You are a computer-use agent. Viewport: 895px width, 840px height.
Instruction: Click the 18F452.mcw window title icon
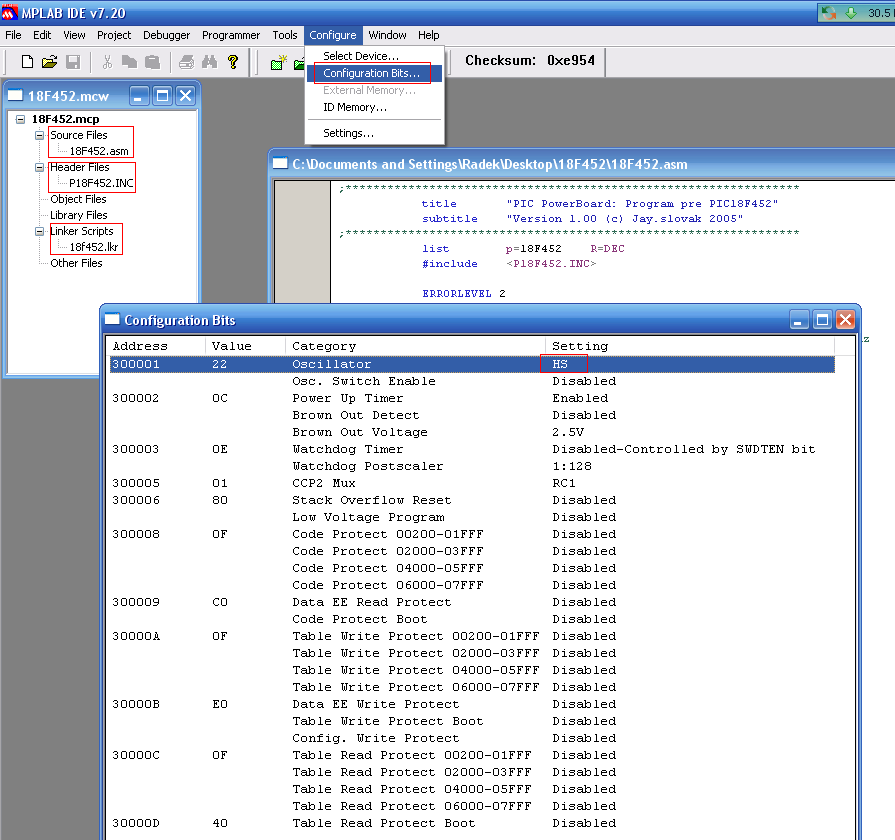coord(15,95)
